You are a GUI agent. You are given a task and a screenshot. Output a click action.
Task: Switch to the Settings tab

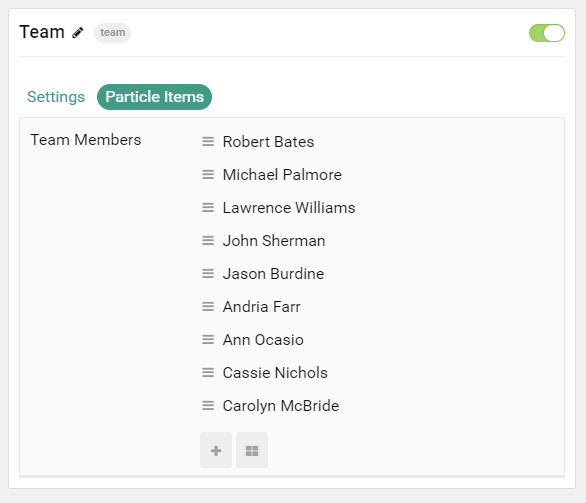(x=56, y=97)
